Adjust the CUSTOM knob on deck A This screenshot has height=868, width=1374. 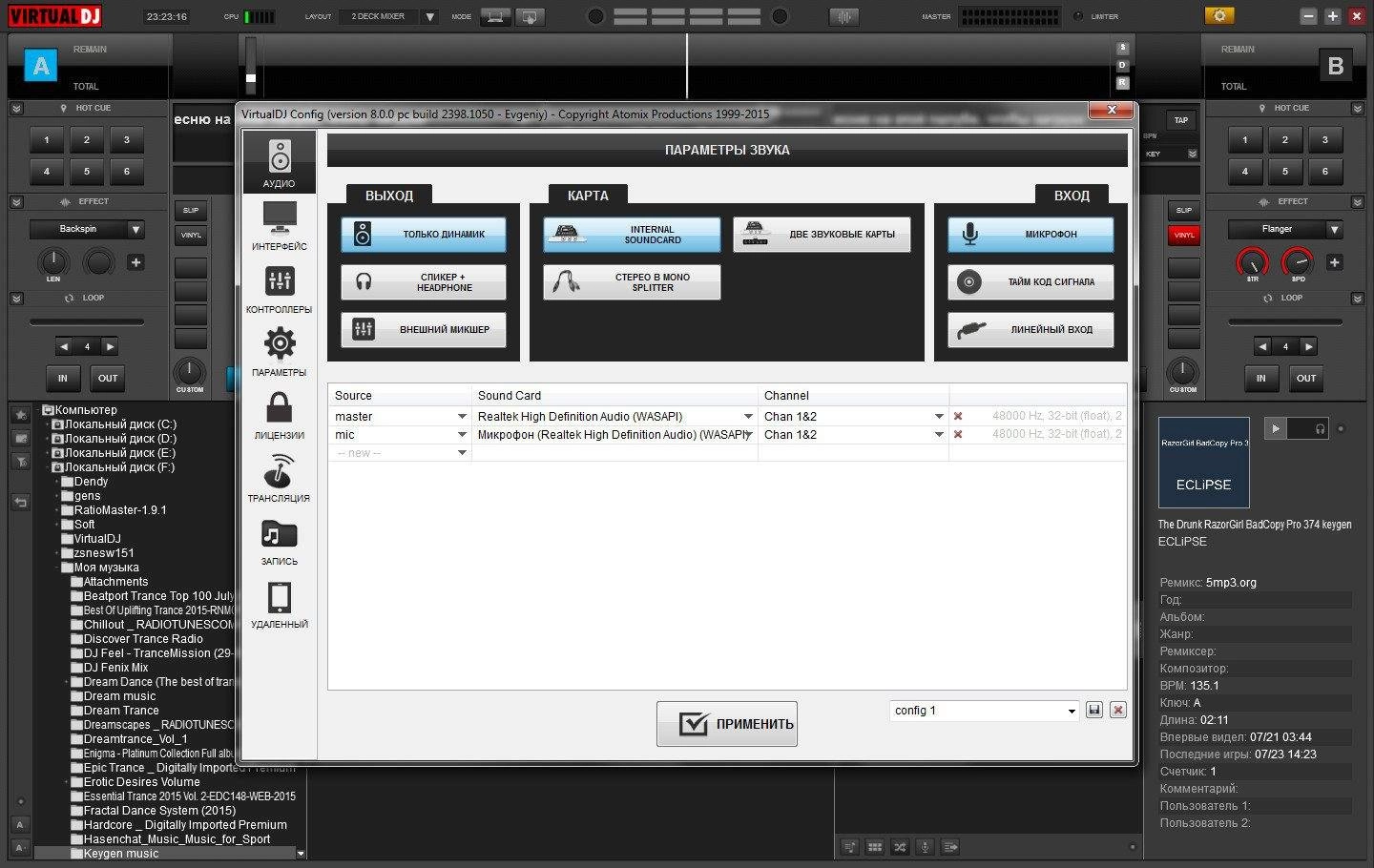(x=189, y=372)
